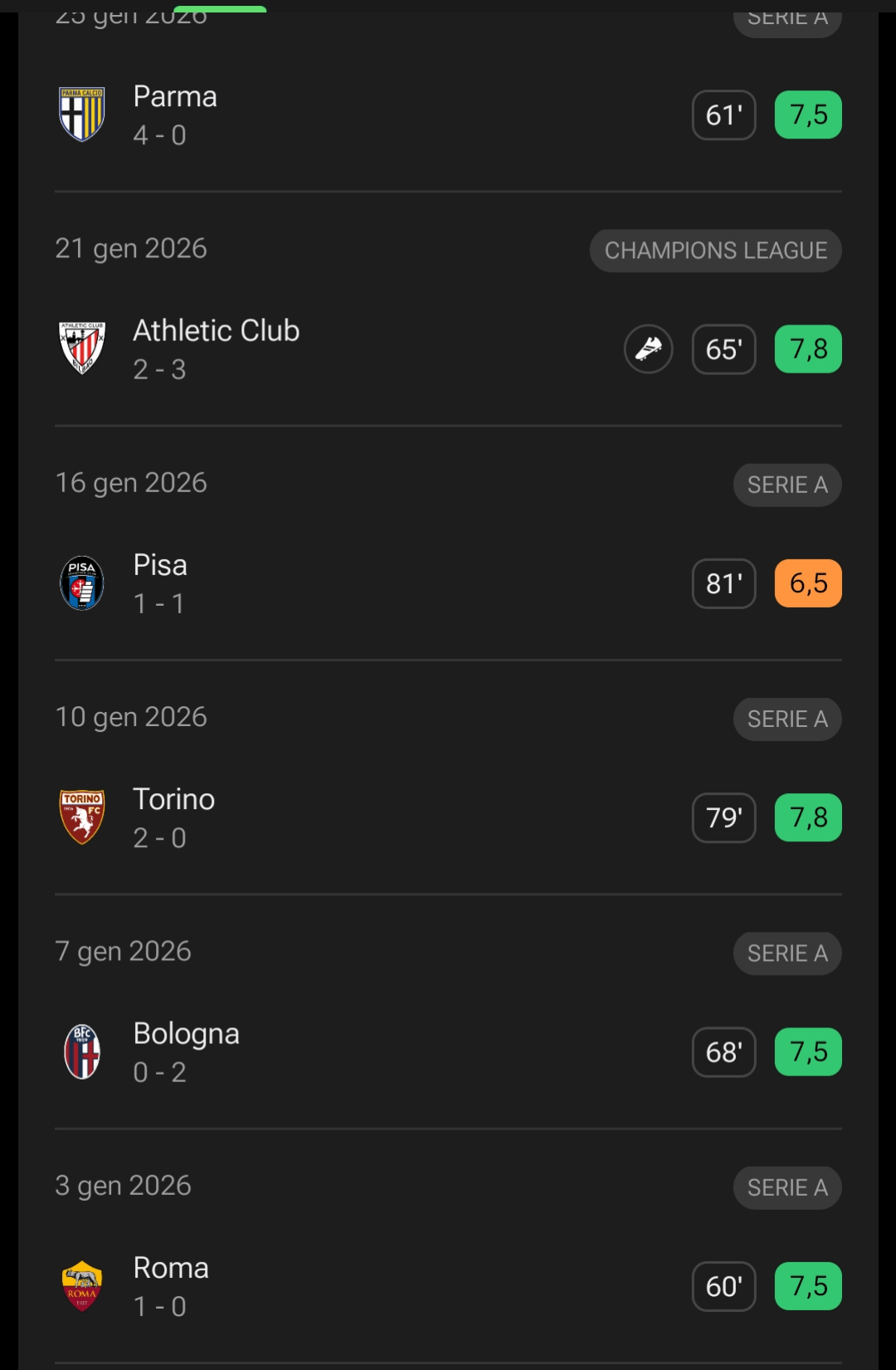The image size is (896, 1370).
Task: Click the Pisa club crest
Action: (x=82, y=583)
